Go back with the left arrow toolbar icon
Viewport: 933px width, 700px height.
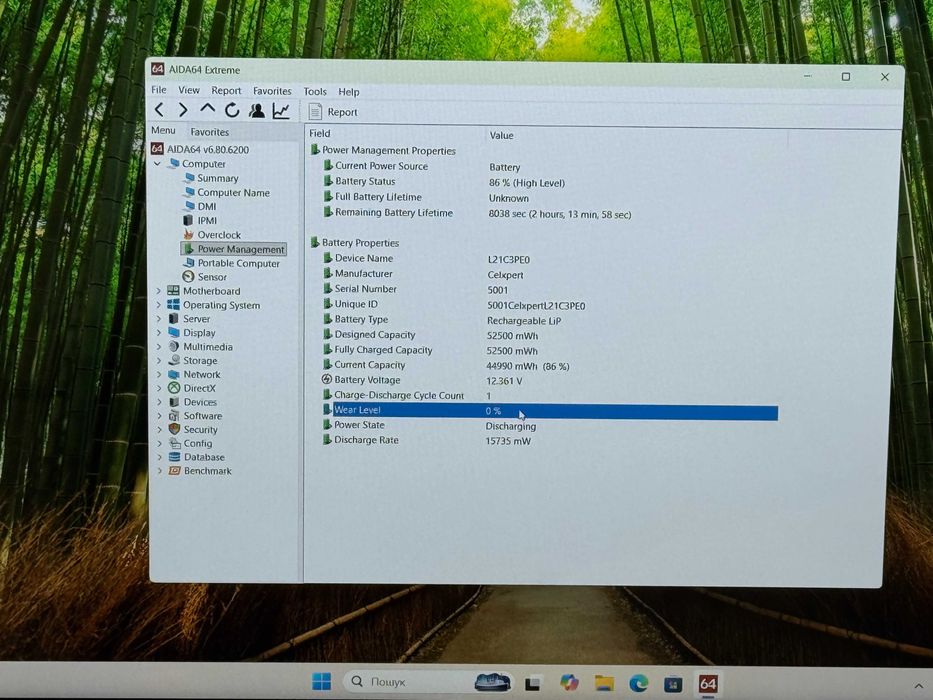159,110
